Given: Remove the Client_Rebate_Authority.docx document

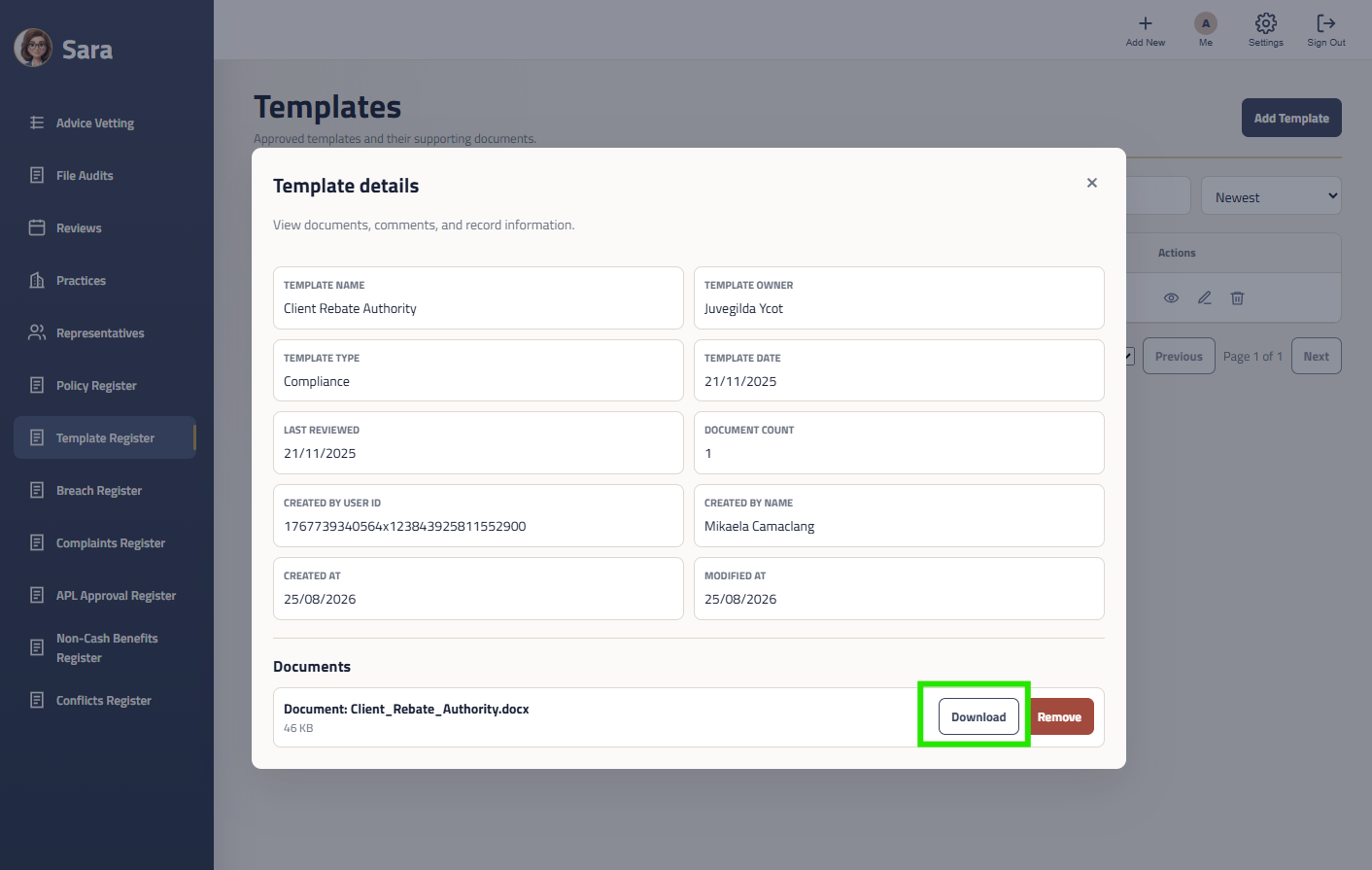Looking at the screenshot, I should [1059, 717].
